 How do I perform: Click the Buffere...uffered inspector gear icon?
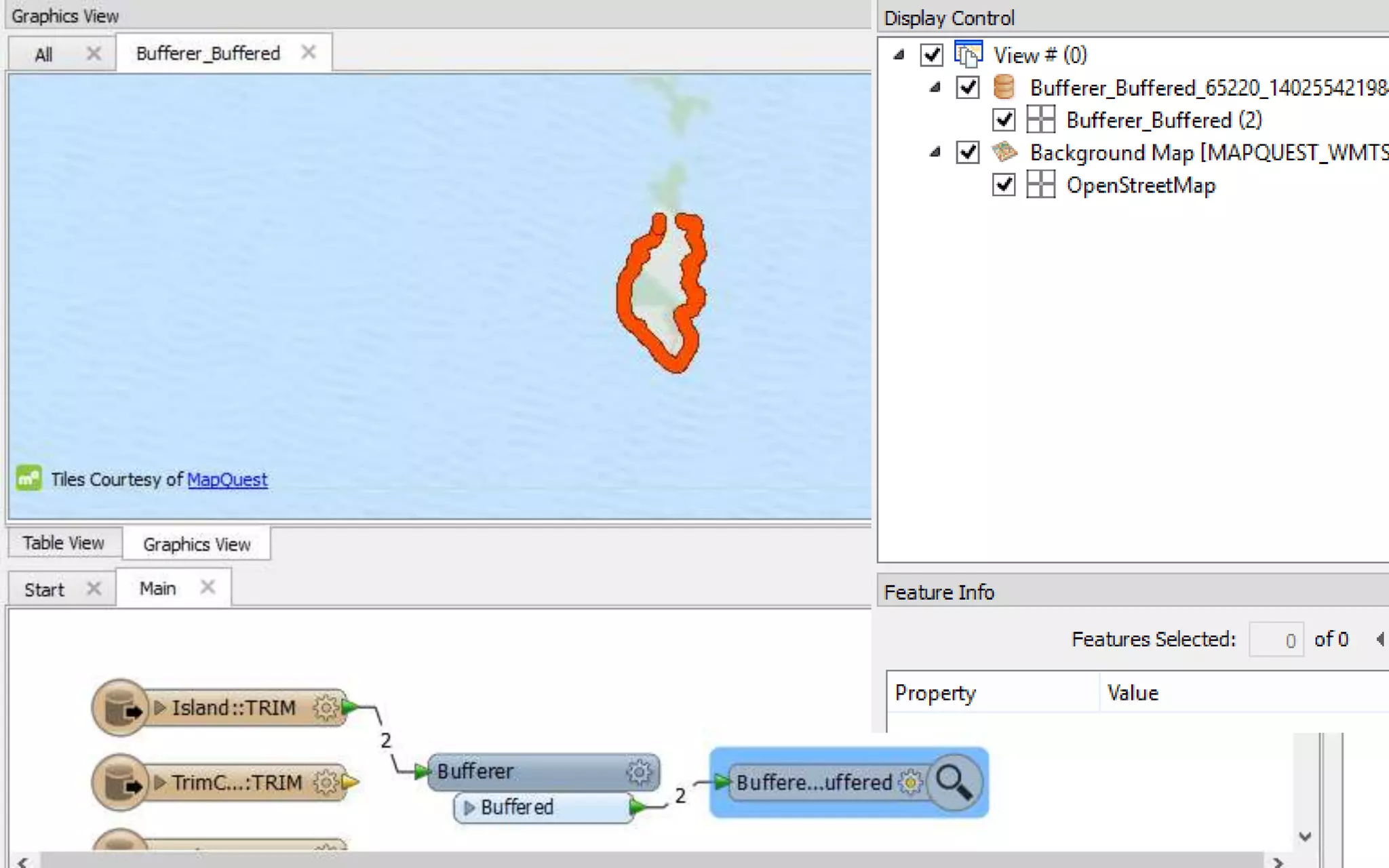click(910, 783)
